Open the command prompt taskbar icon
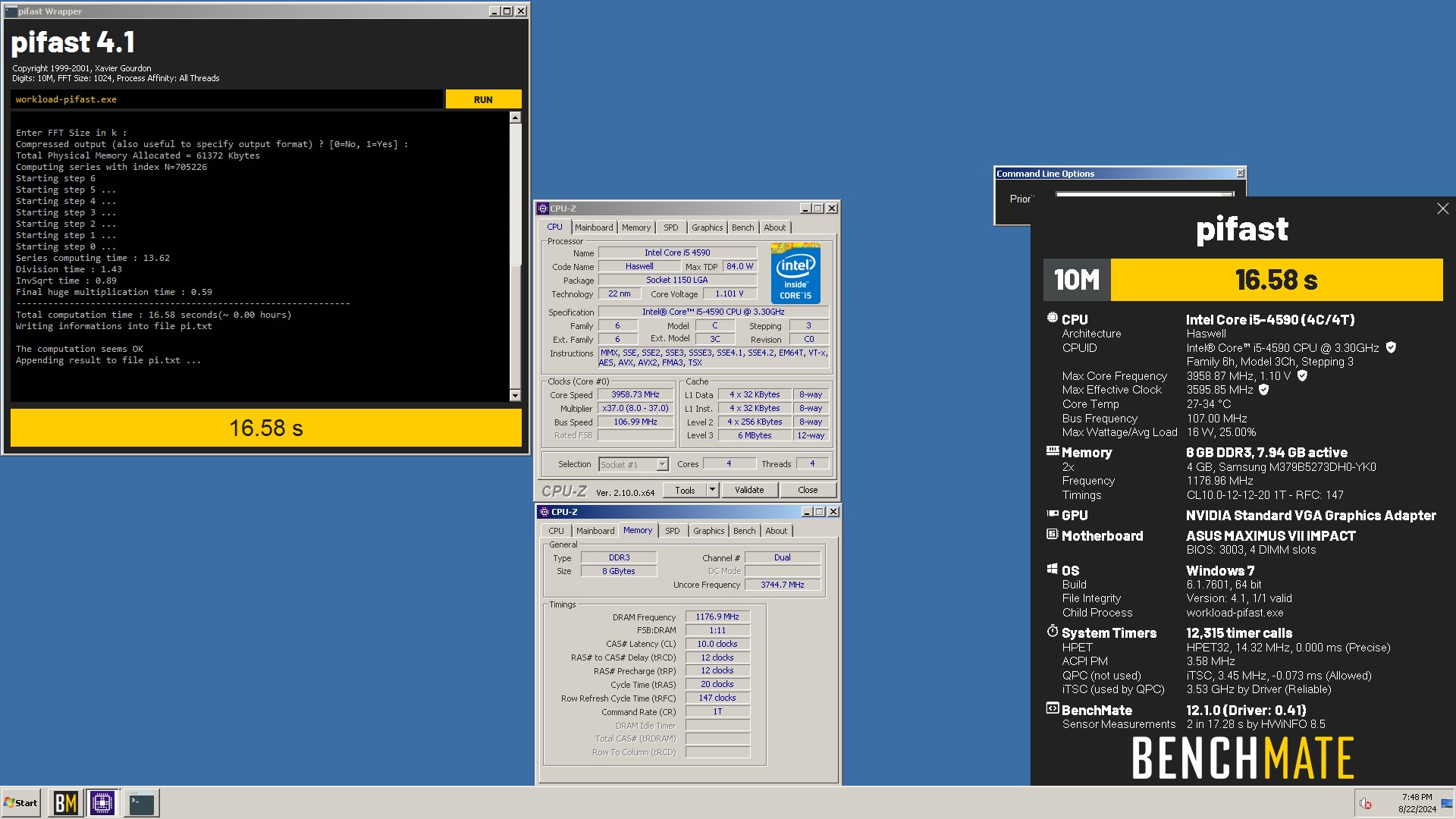This screenshot has height=819, width=1456. click(x=141, y=802)
